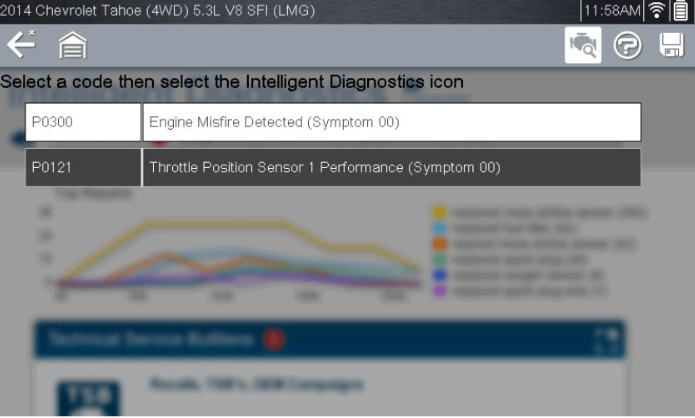Viewport: 695px width, 418px height.
Task: Click the 11:58AM clock display
Action: (612, 10)
